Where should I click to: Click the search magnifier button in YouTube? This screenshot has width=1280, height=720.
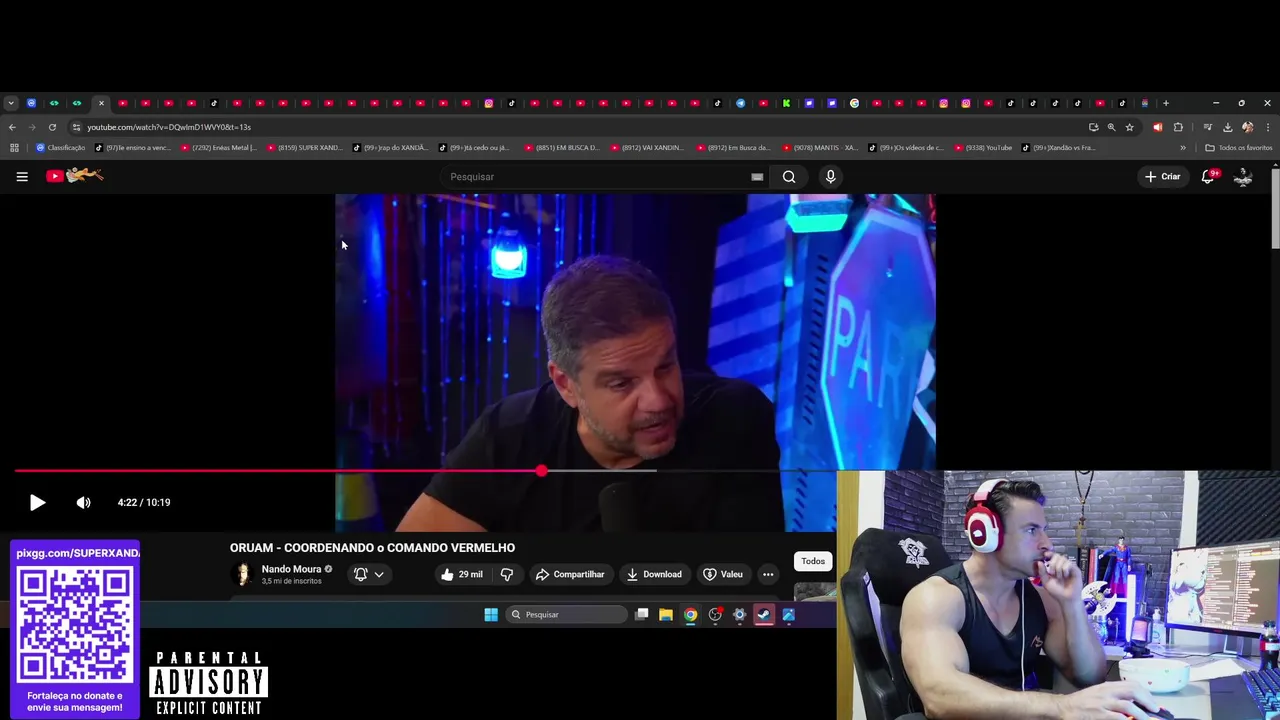coord(789,177)
